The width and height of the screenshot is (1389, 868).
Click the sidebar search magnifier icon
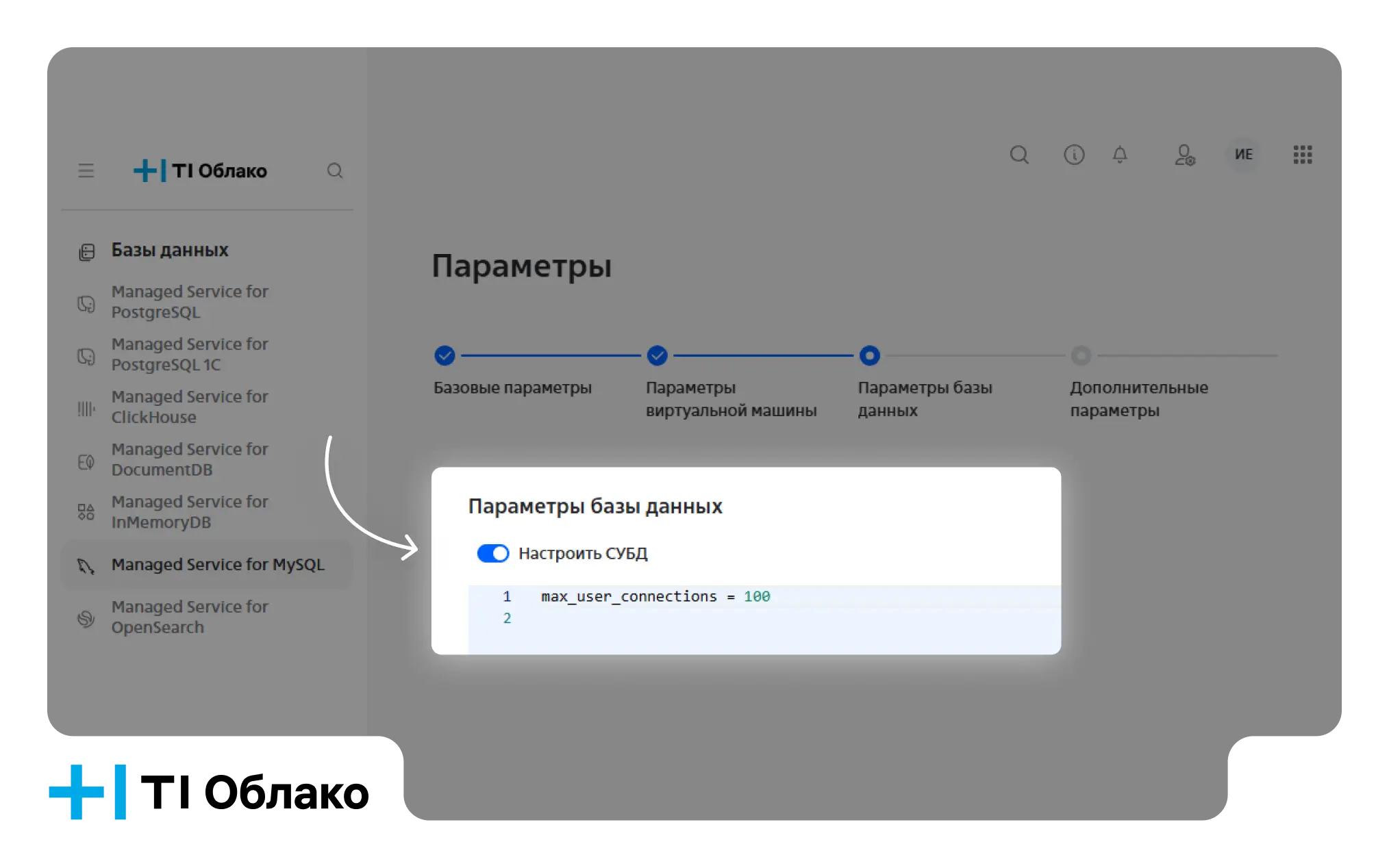click(x=335, y=170)
